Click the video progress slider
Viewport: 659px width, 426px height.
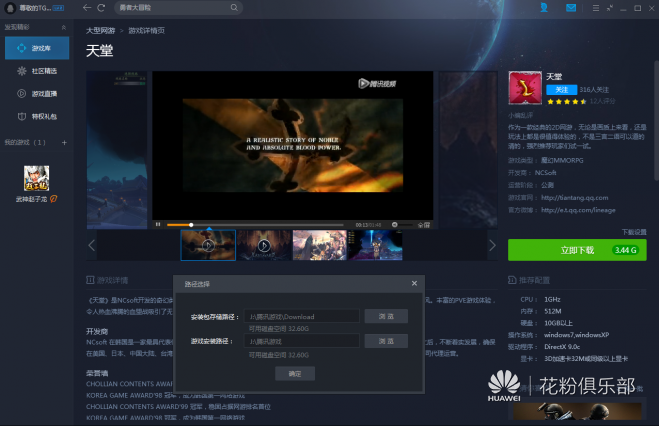coord(255,225)
